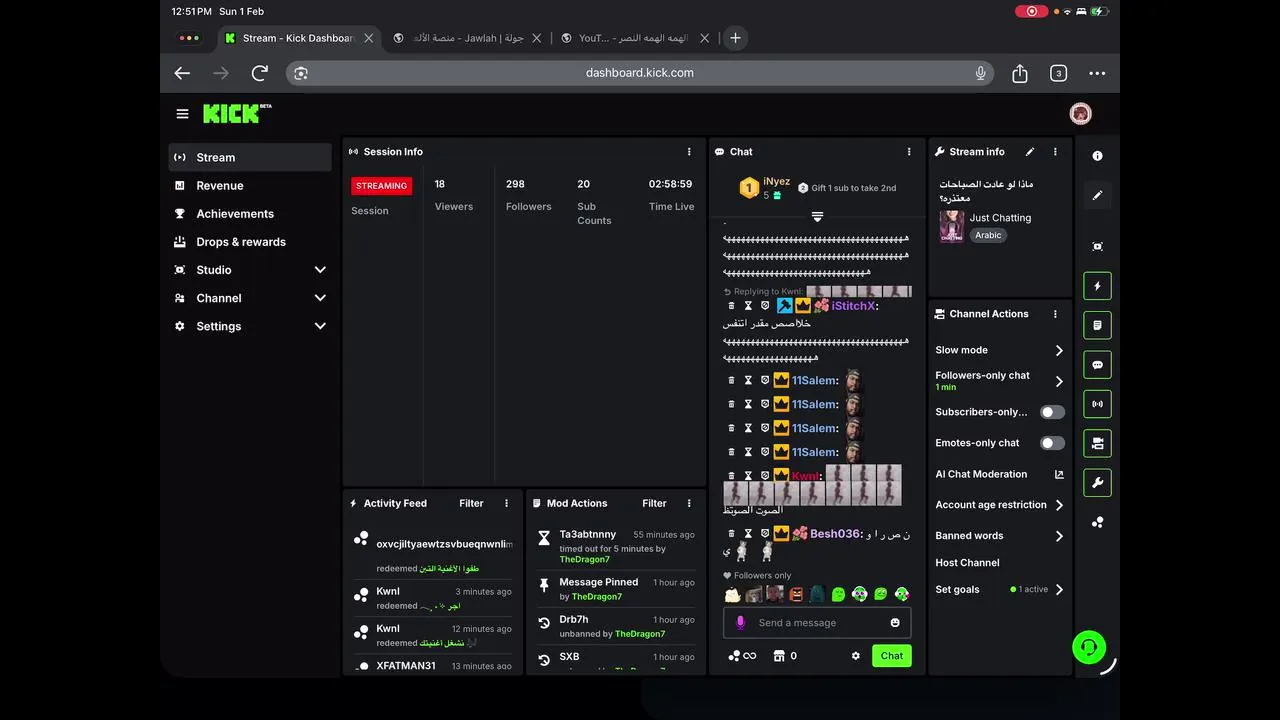Open Revenue in the sidebar

250,186
